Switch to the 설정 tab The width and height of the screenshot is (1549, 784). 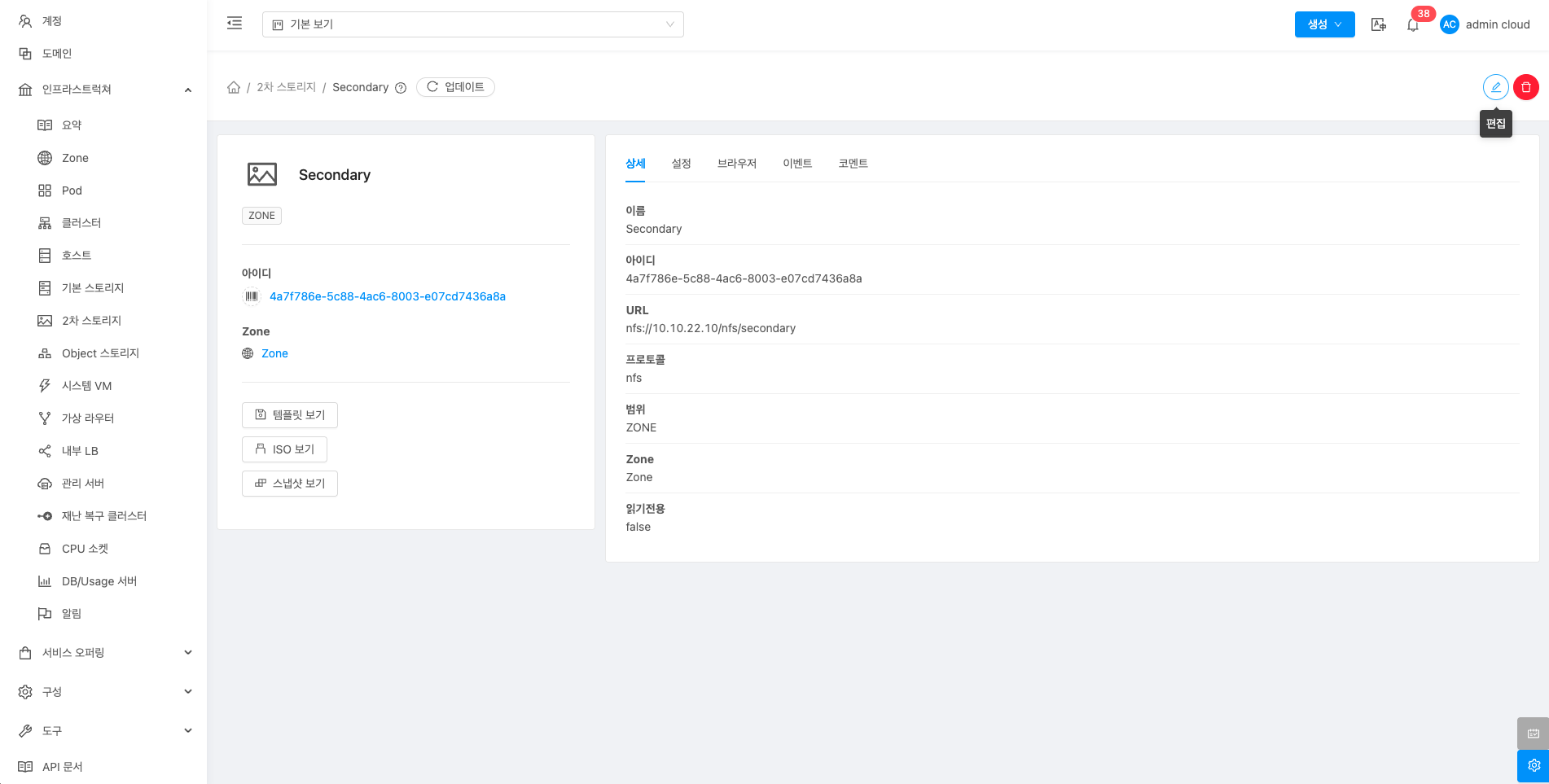[x=681, y=164]
